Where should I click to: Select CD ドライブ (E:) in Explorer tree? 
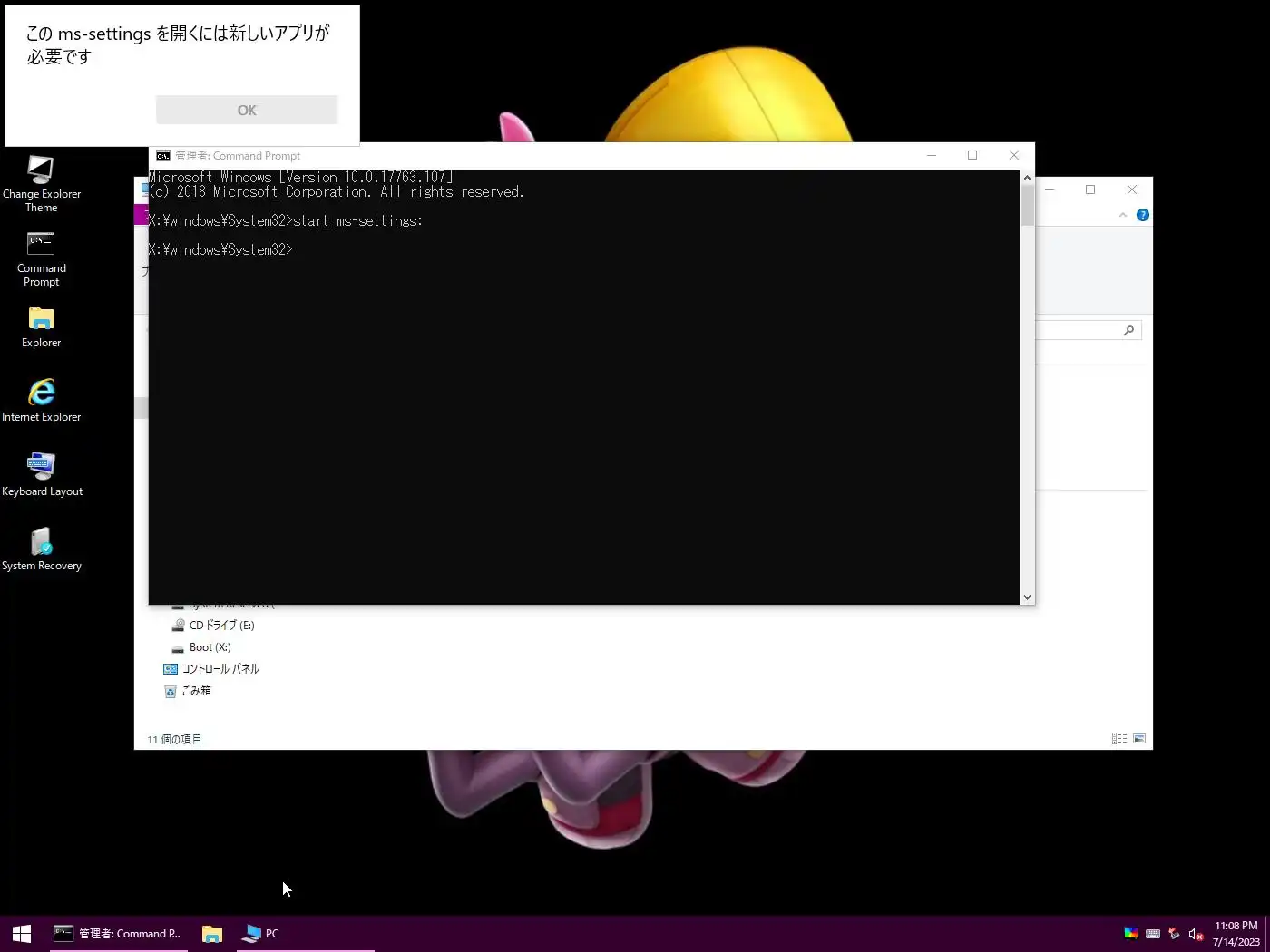213,625
